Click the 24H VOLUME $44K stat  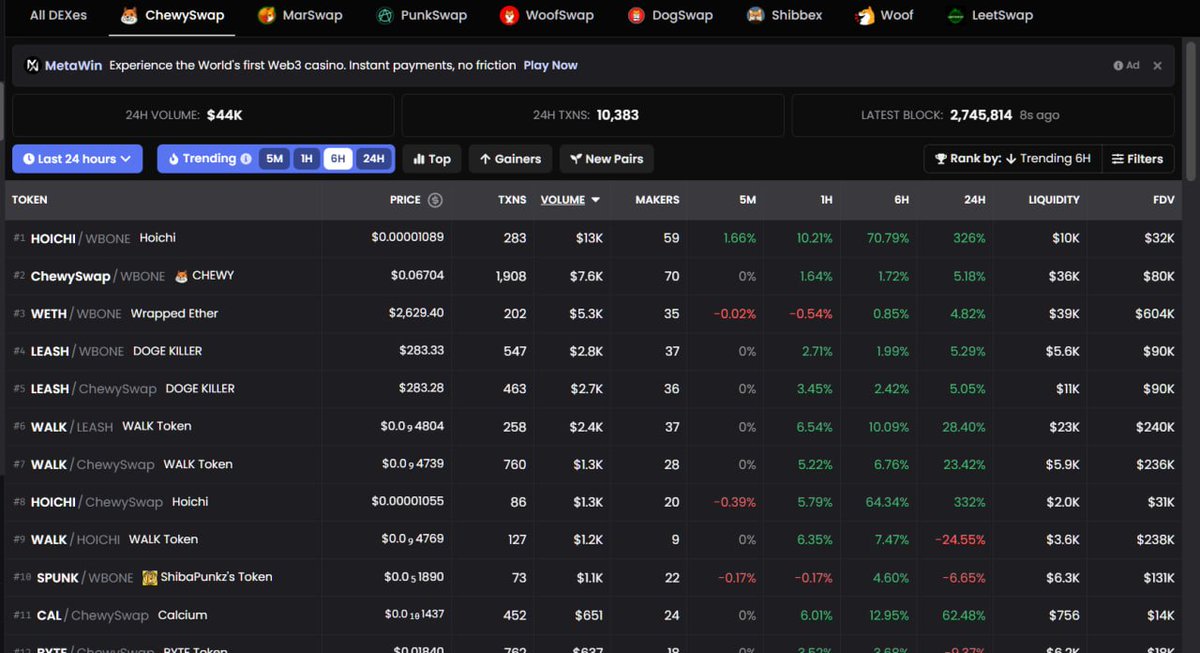[x=203, y=115]
